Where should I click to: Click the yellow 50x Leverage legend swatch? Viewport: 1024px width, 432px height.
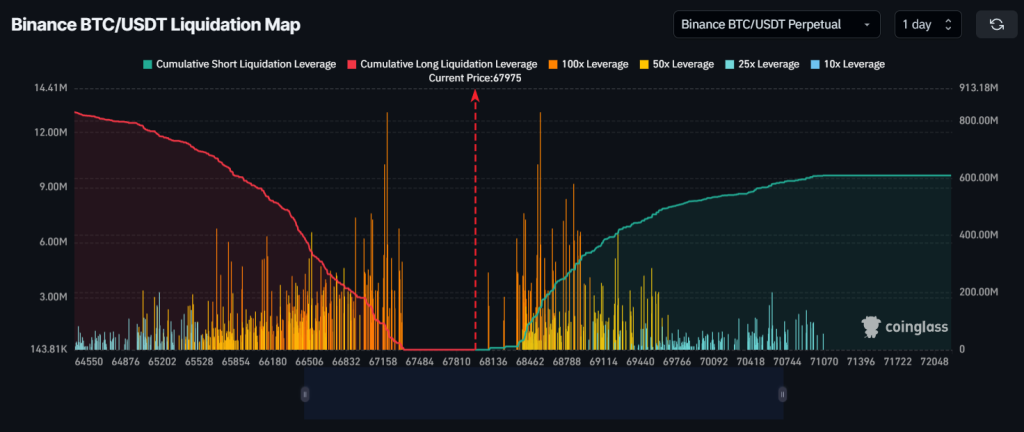click(x=643, y=64)
